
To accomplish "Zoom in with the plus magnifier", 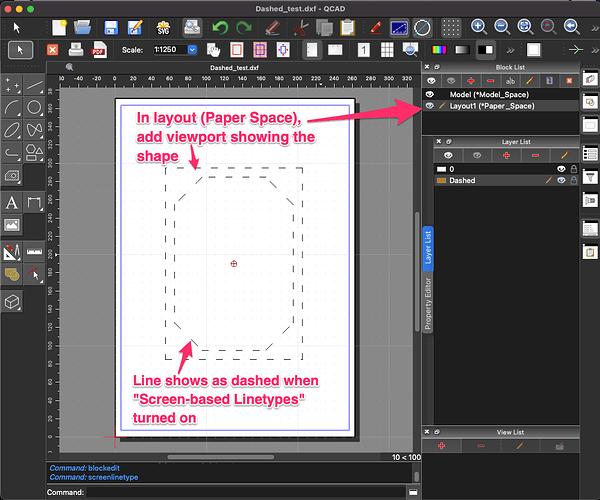I will (478, 27).
